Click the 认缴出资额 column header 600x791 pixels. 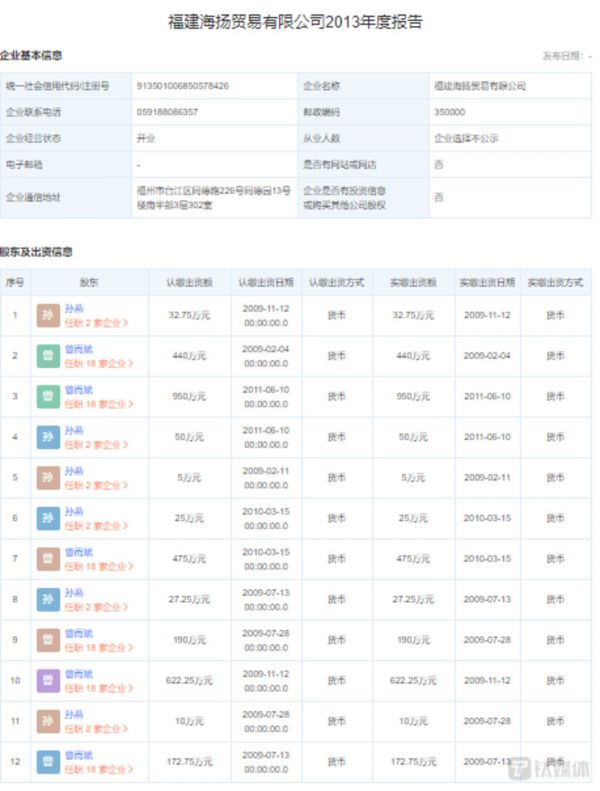[189, 283]
